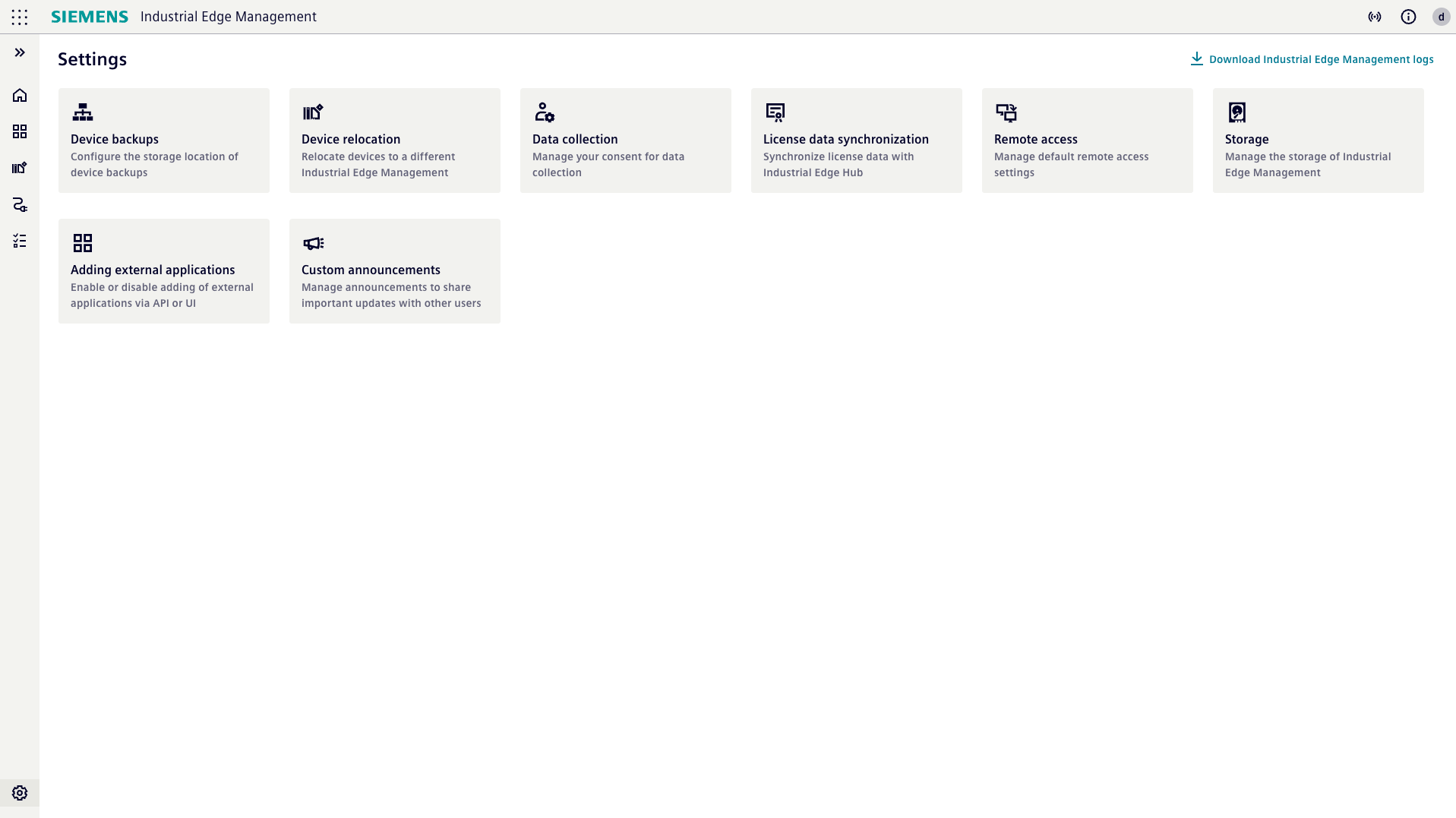Image resolution: width=1456 pixels, height=818 pixels.
Task: Click the Storage card icon
Action: 1237,112
